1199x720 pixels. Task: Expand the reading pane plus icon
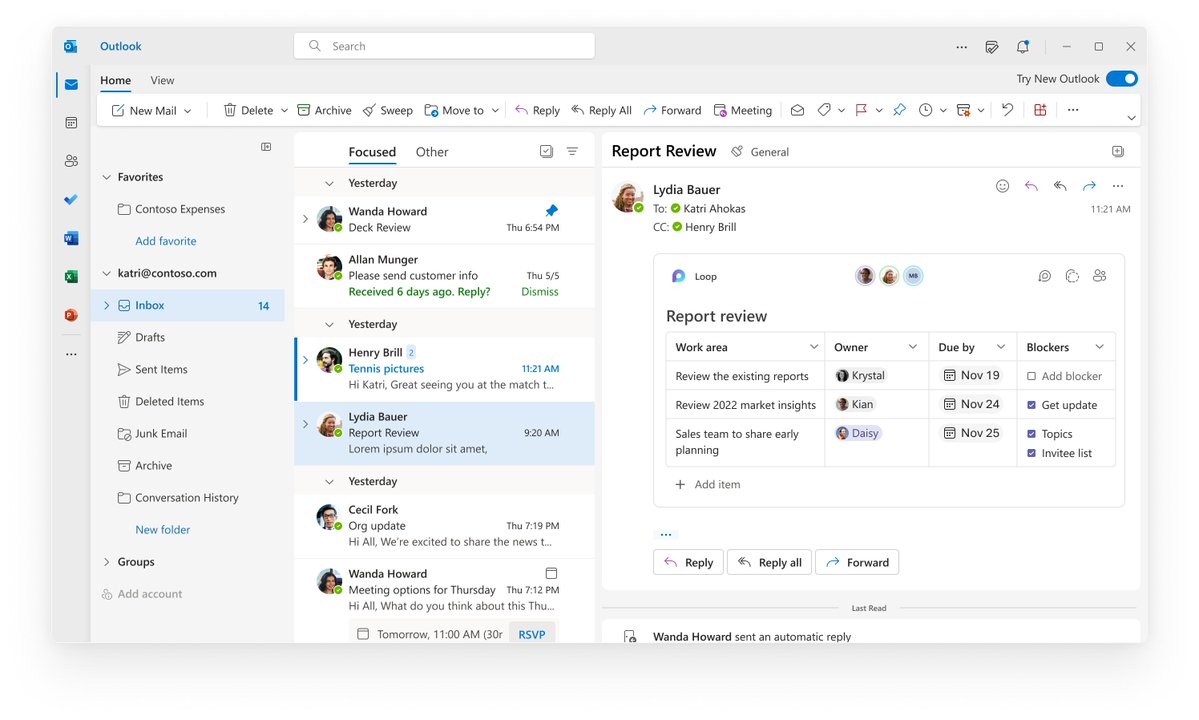point(1118,151)
